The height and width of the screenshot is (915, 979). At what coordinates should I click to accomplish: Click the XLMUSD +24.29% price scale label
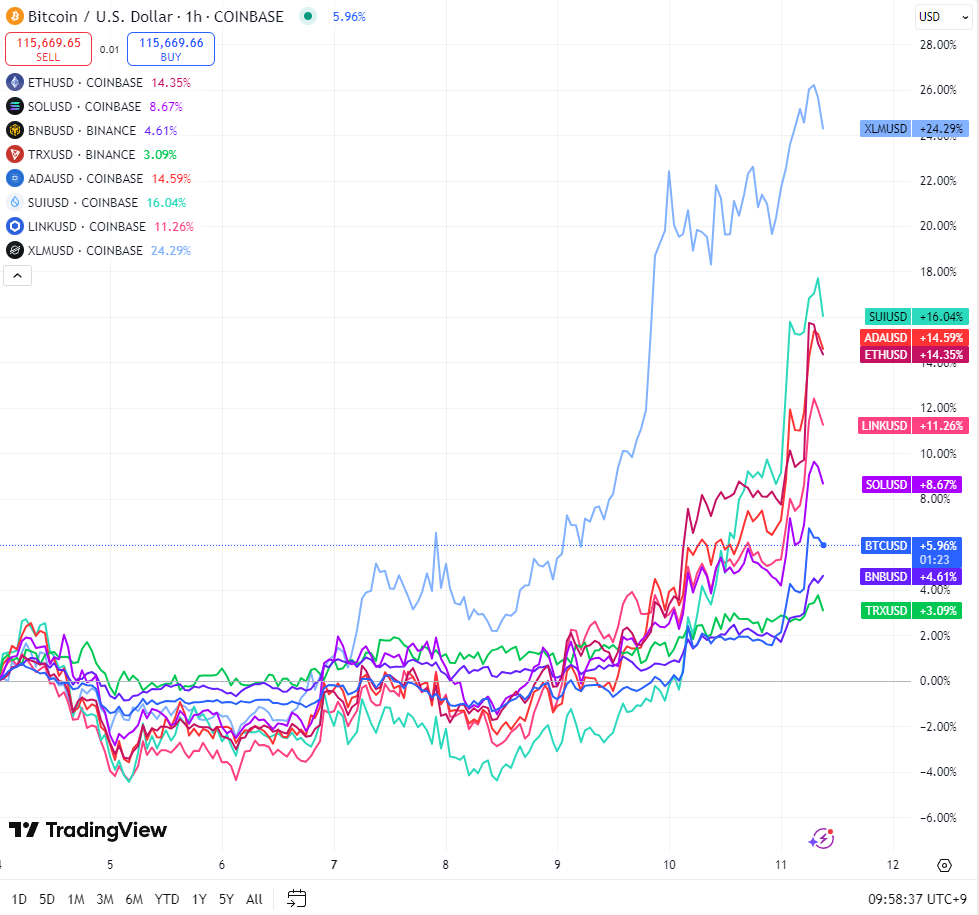pos(914,129)
